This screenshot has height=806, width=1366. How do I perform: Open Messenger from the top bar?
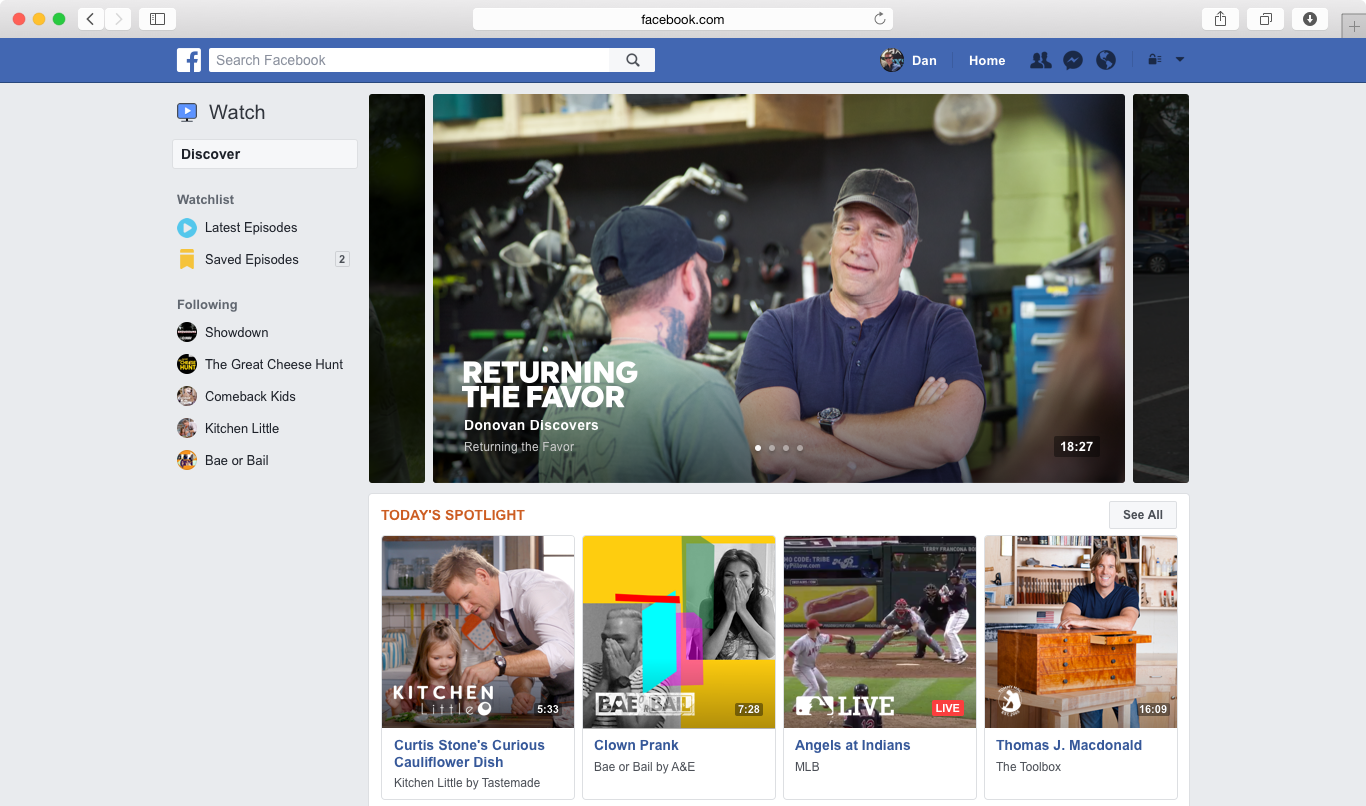tap(1073, 60)
